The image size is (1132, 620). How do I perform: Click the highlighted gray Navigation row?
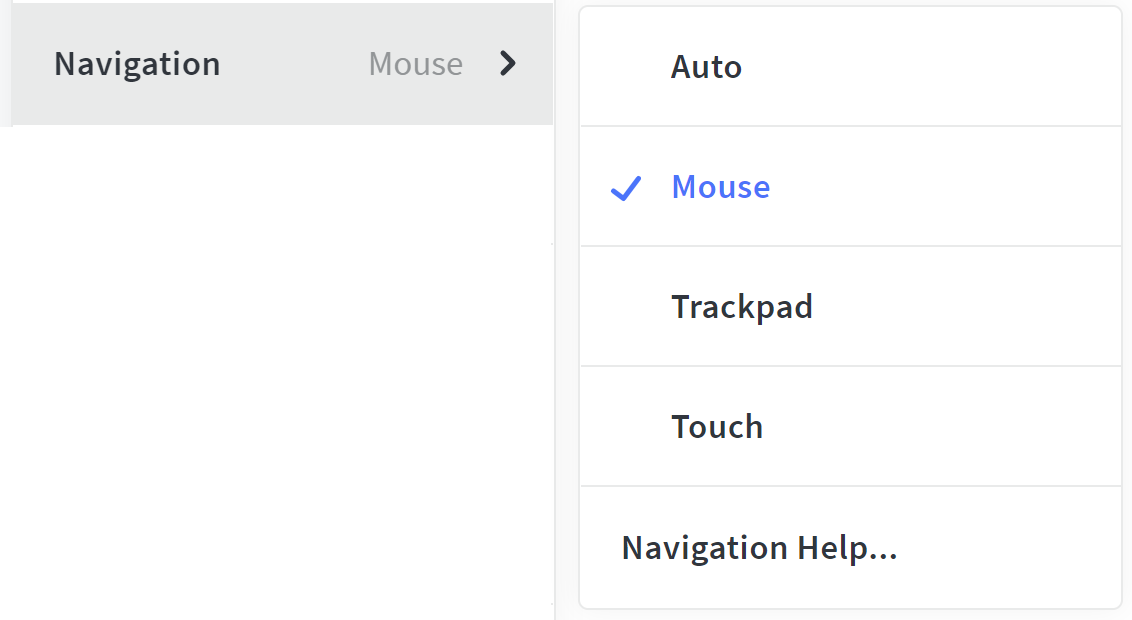pyautogui.click(x=280, y=64)
